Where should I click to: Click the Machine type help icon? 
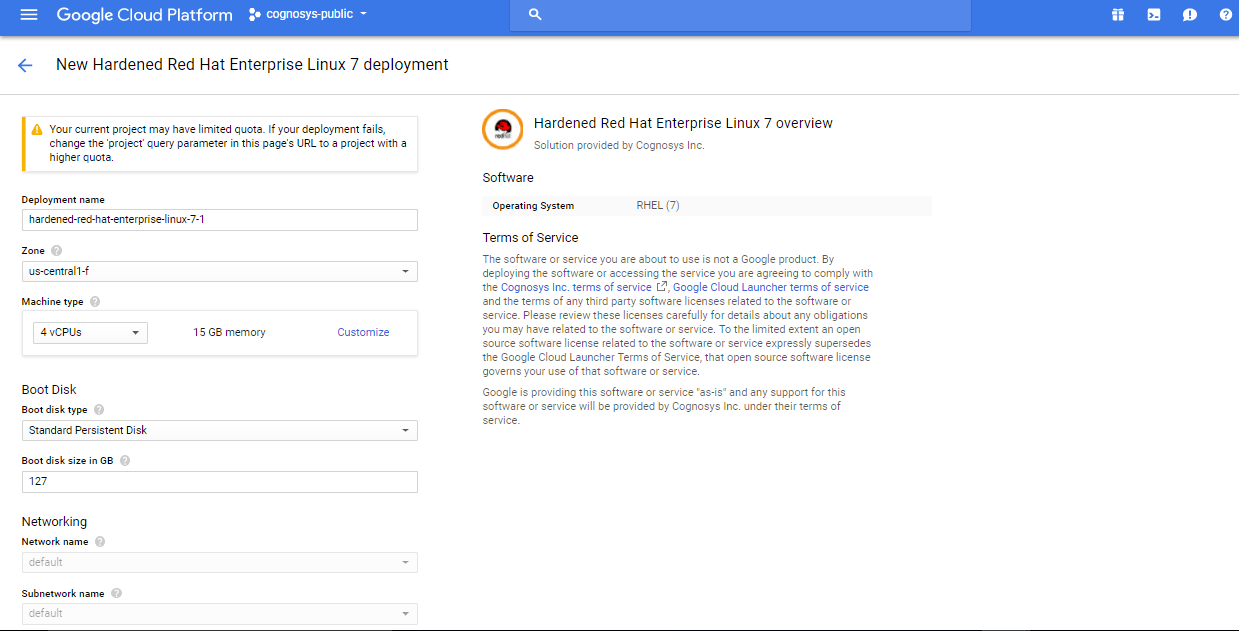coord(94,302)
